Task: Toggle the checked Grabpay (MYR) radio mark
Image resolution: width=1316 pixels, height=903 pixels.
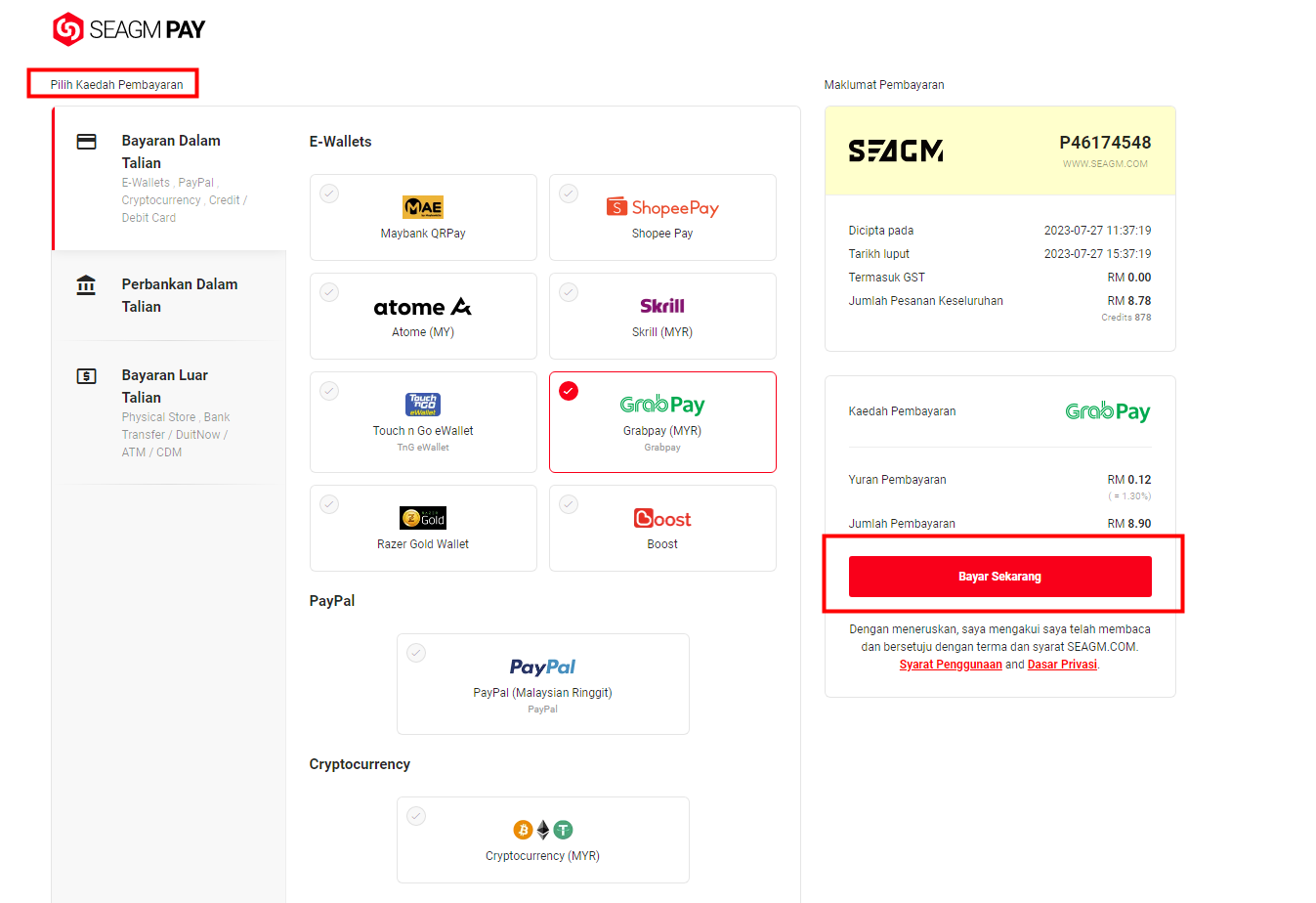Action: [569, 391]
